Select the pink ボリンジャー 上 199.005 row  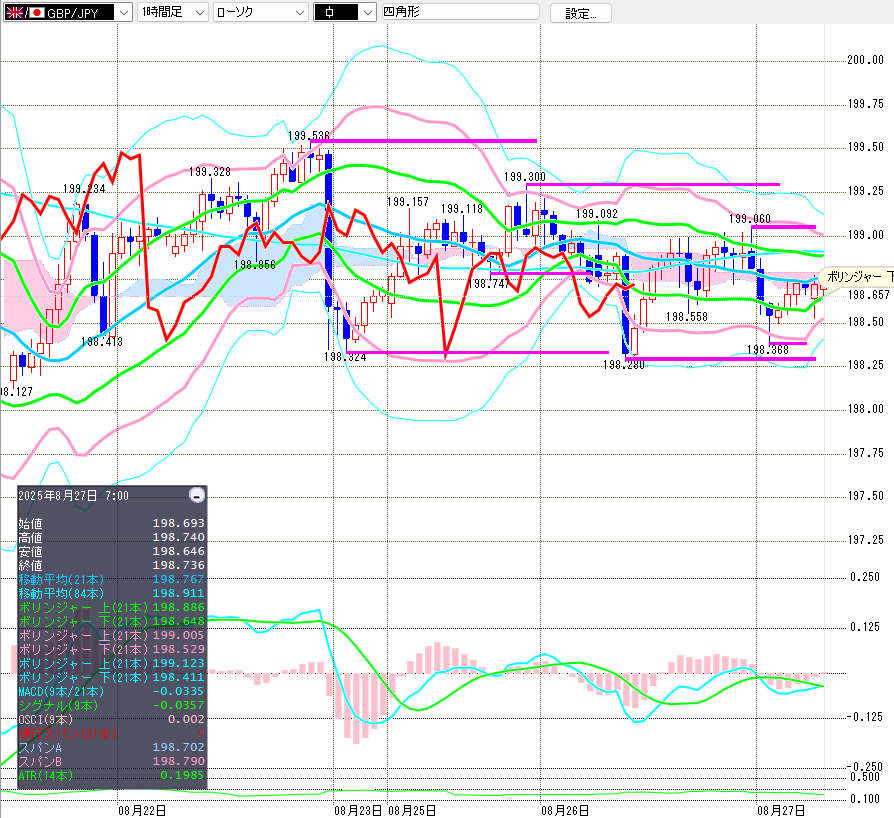coord(112,635)
